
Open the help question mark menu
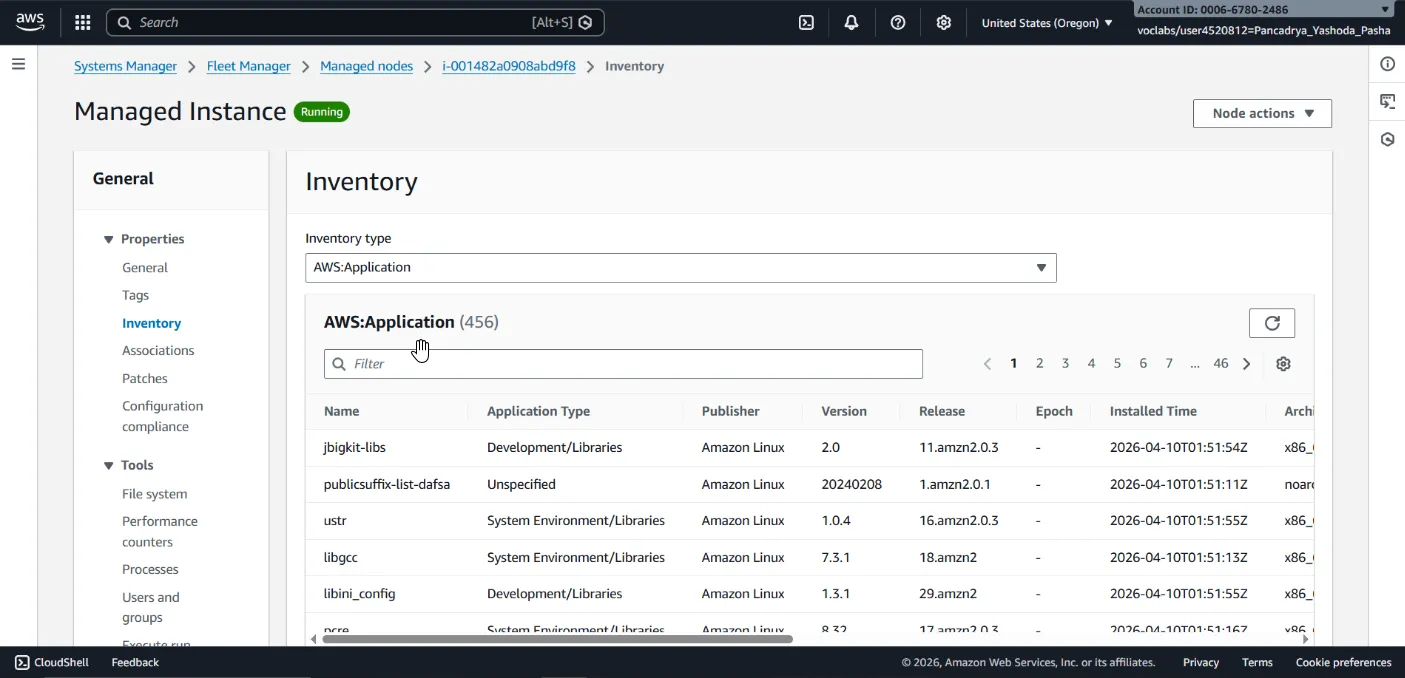(898, 22)
